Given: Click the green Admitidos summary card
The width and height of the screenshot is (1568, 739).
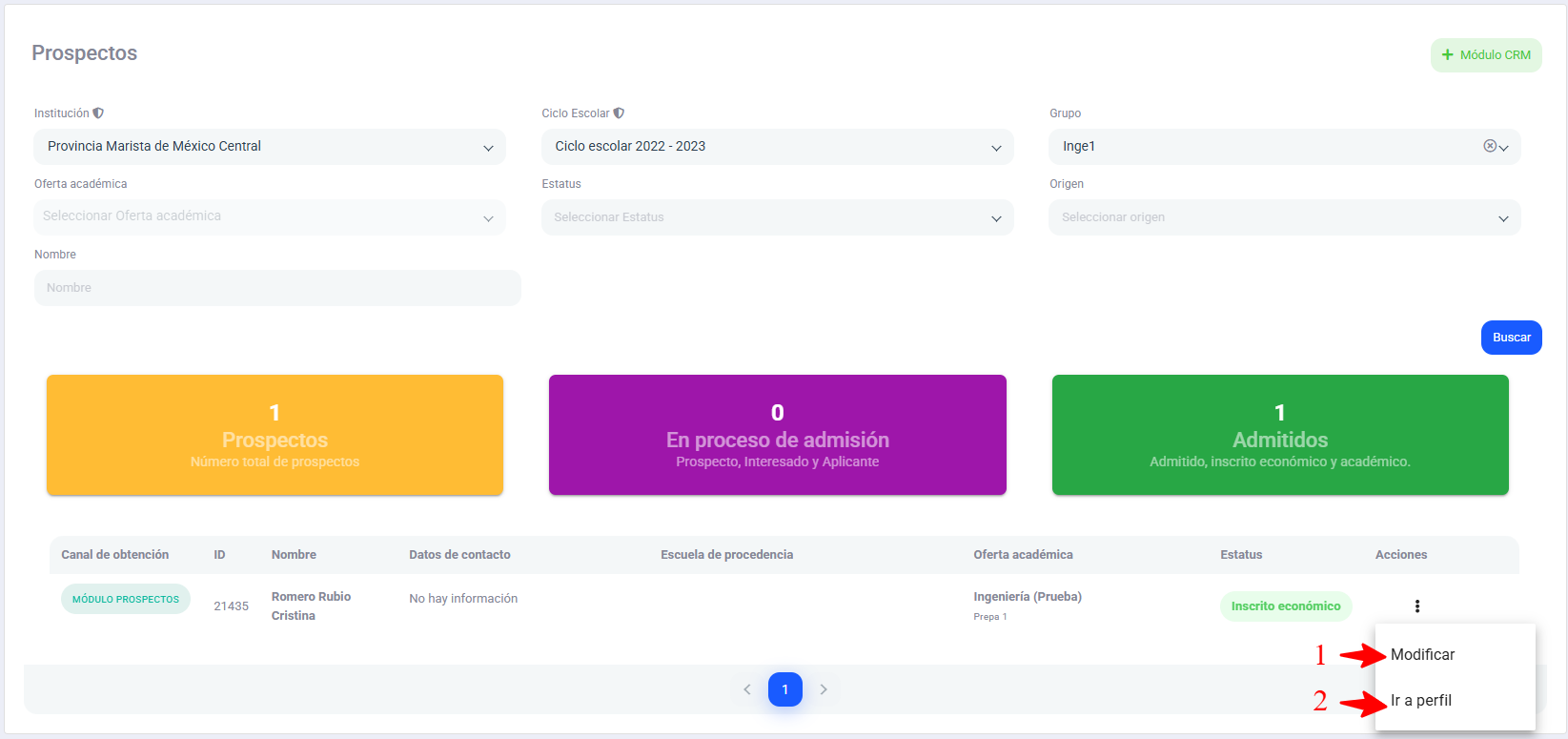Looking at the screenshot, I should coord(1279,435).
